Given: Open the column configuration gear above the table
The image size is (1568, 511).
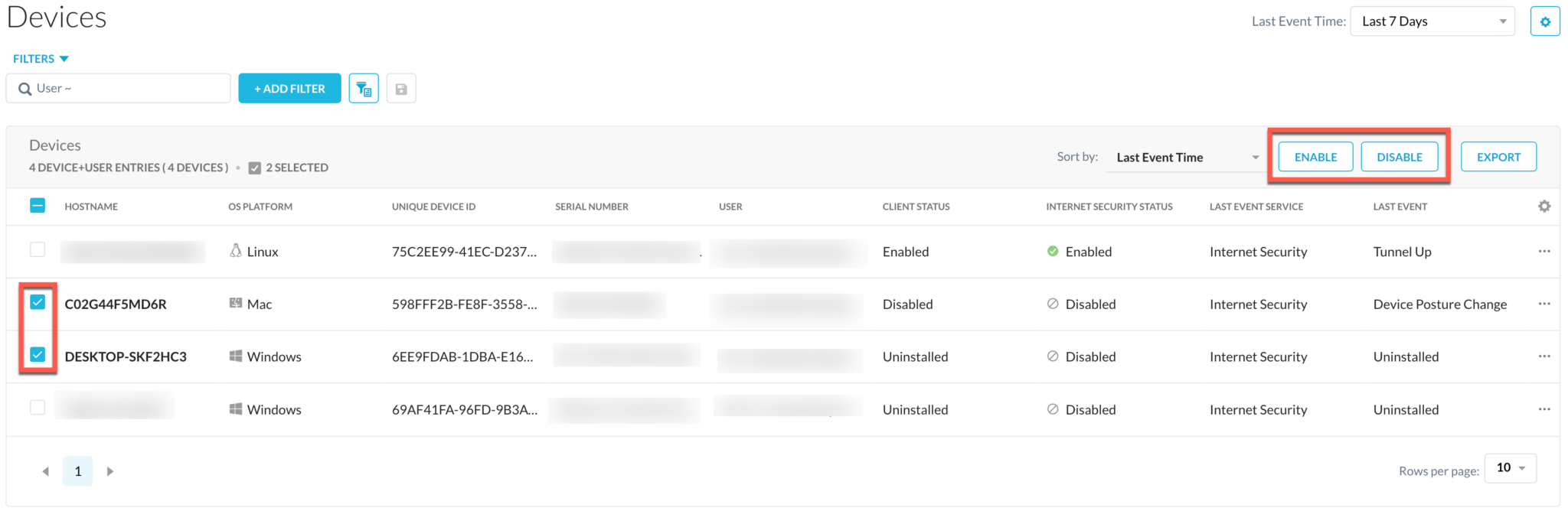Looking at the screenshot, I should (1545, 206).
